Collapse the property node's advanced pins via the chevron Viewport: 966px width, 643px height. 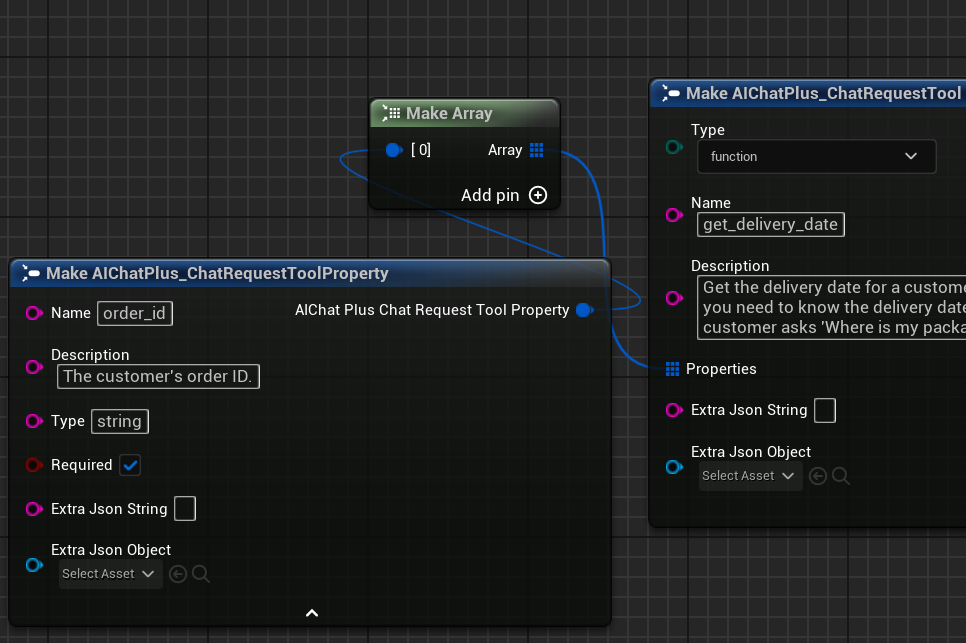311,612
